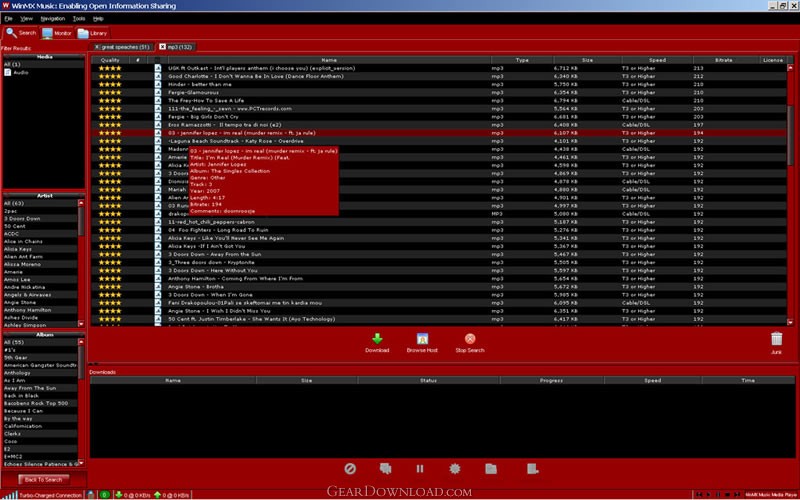Viewport: 800px width, 500px height.
Task: Select Alicia Keys in Artist filter
Action: [40, 249]
